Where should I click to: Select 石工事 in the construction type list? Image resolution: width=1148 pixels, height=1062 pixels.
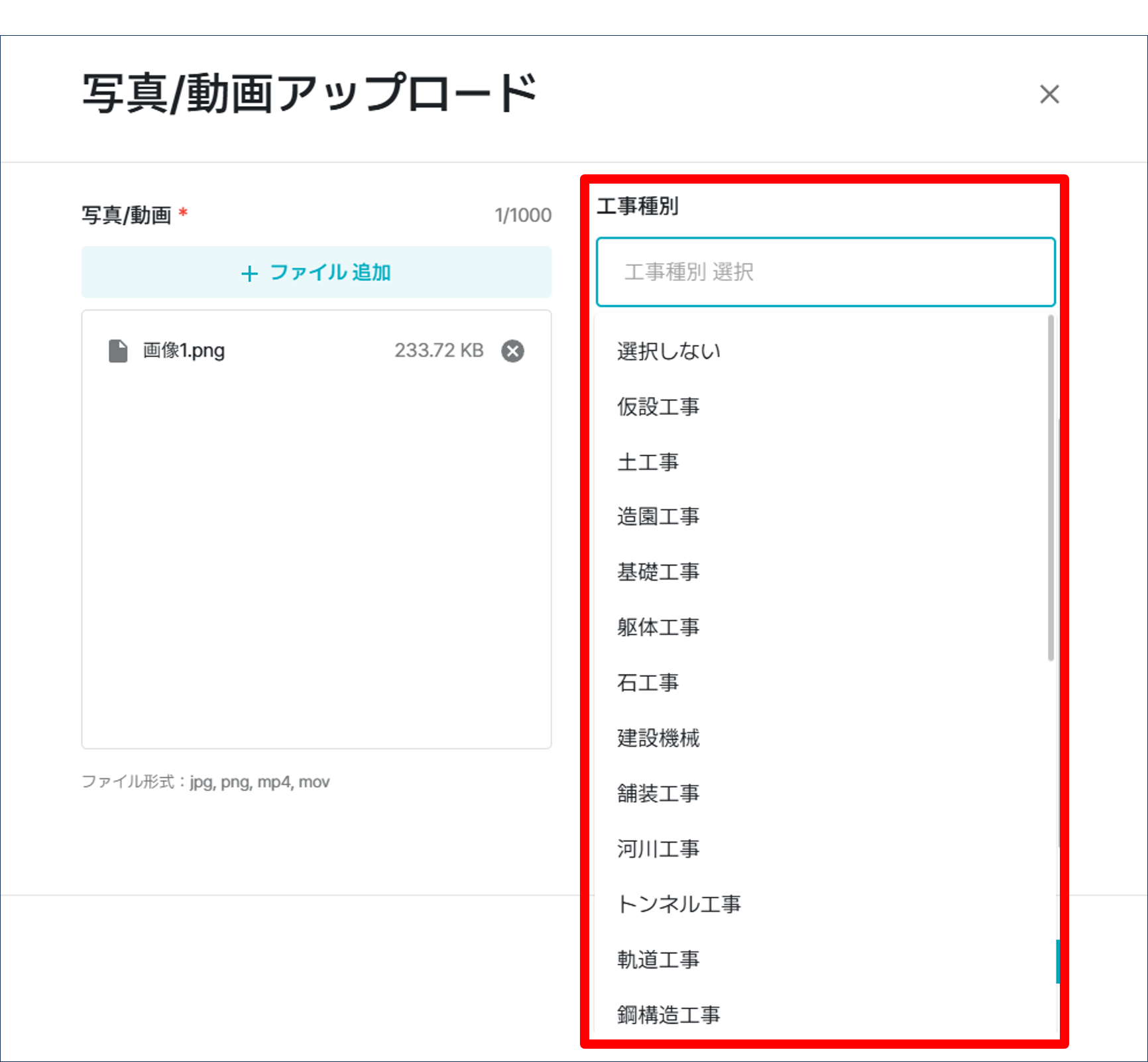648,683
